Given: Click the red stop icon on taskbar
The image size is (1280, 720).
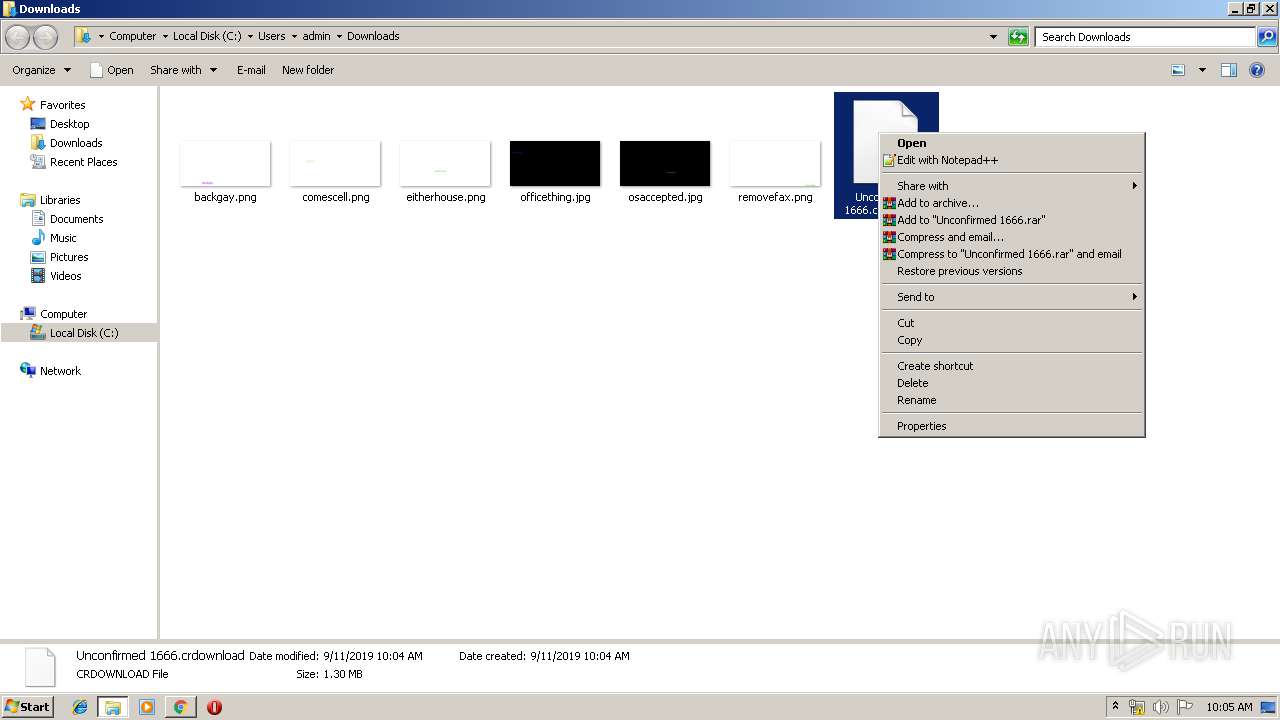Looking at the screenshot, I should point(214,707).
